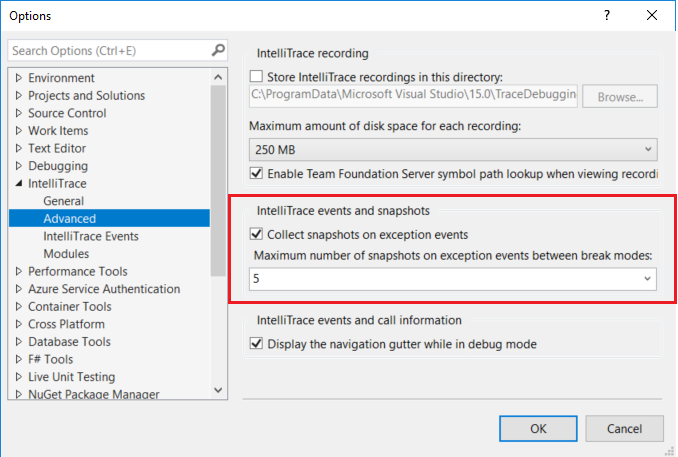This screenshot has width=678, height=457.
Task: Enable Team Foundation Server symbol path checkbox
Action: pos(256,174)
